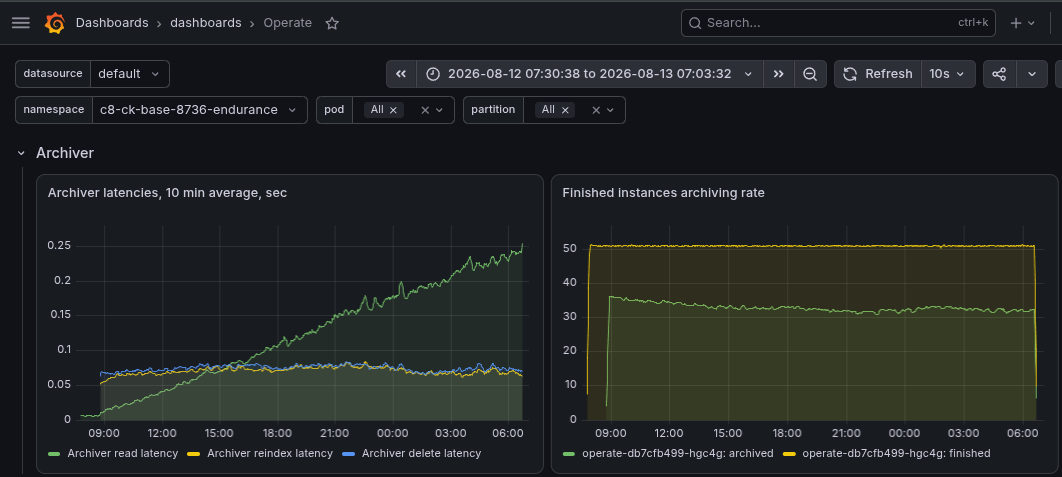Click the clock icon in time picker
This screenshot has width=1062, height=477.
tap(433, 74)
